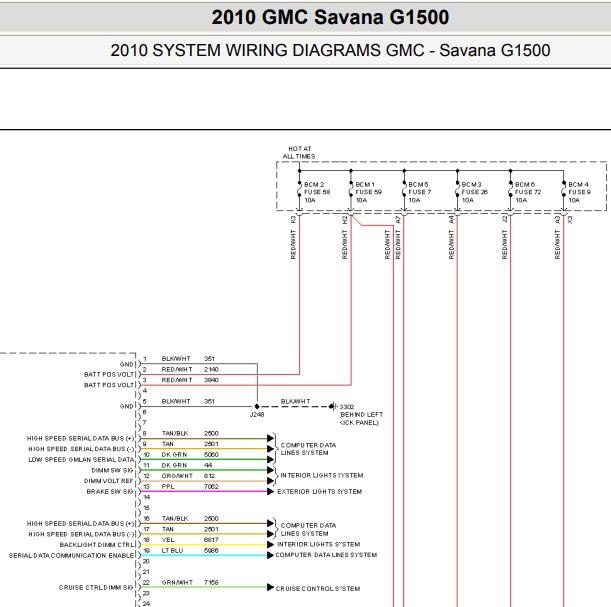Click LT BLU wire label on pin 19
Screen dimensions: 611x607
point(172,551)
